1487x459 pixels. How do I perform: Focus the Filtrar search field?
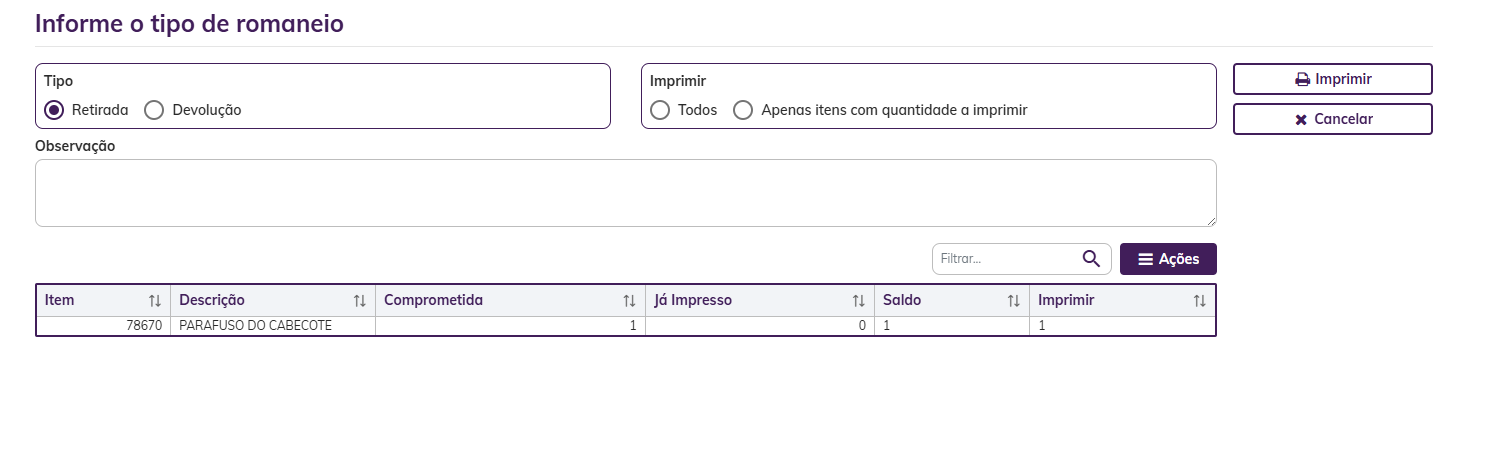1005,259
